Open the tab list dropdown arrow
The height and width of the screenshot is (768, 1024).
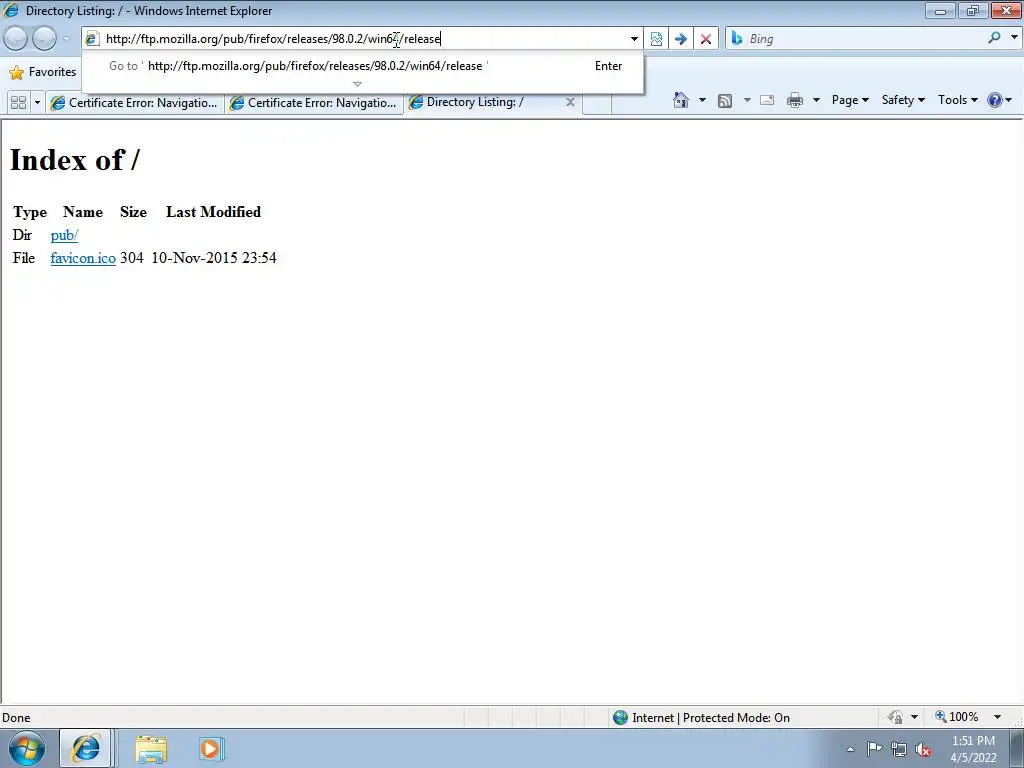pos(37,103)
